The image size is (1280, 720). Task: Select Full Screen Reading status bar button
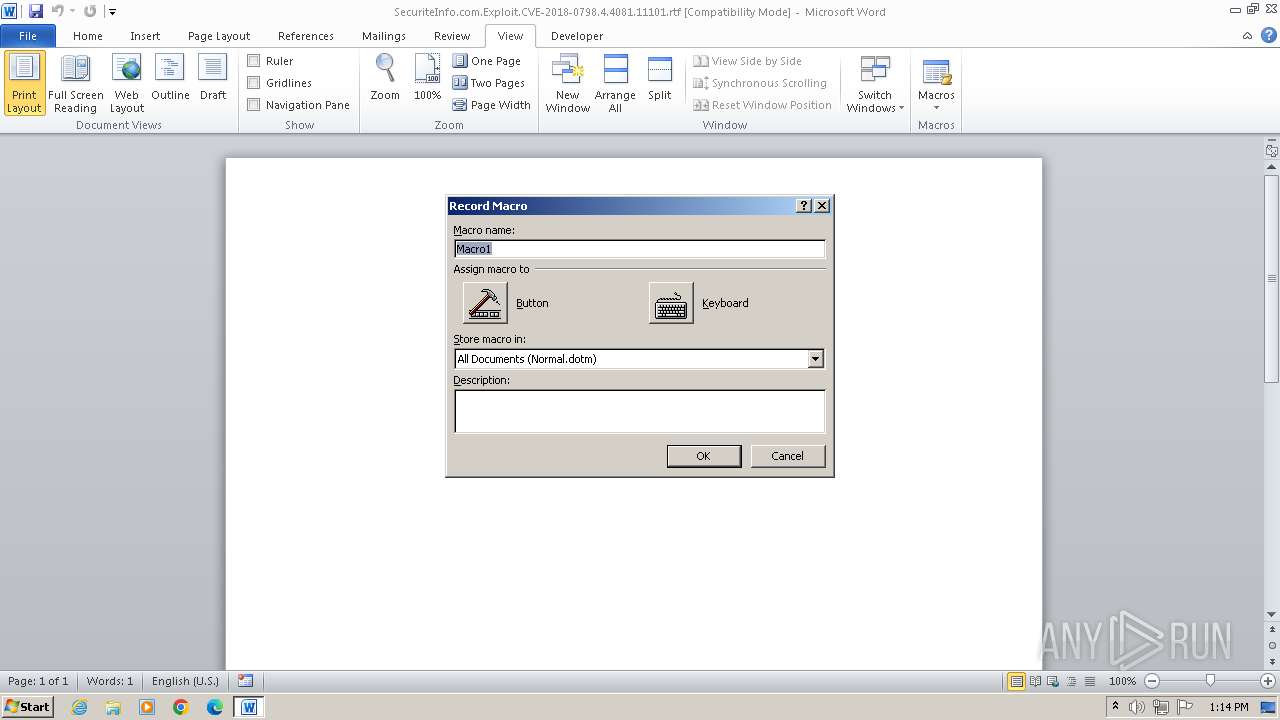(1035, 681)
